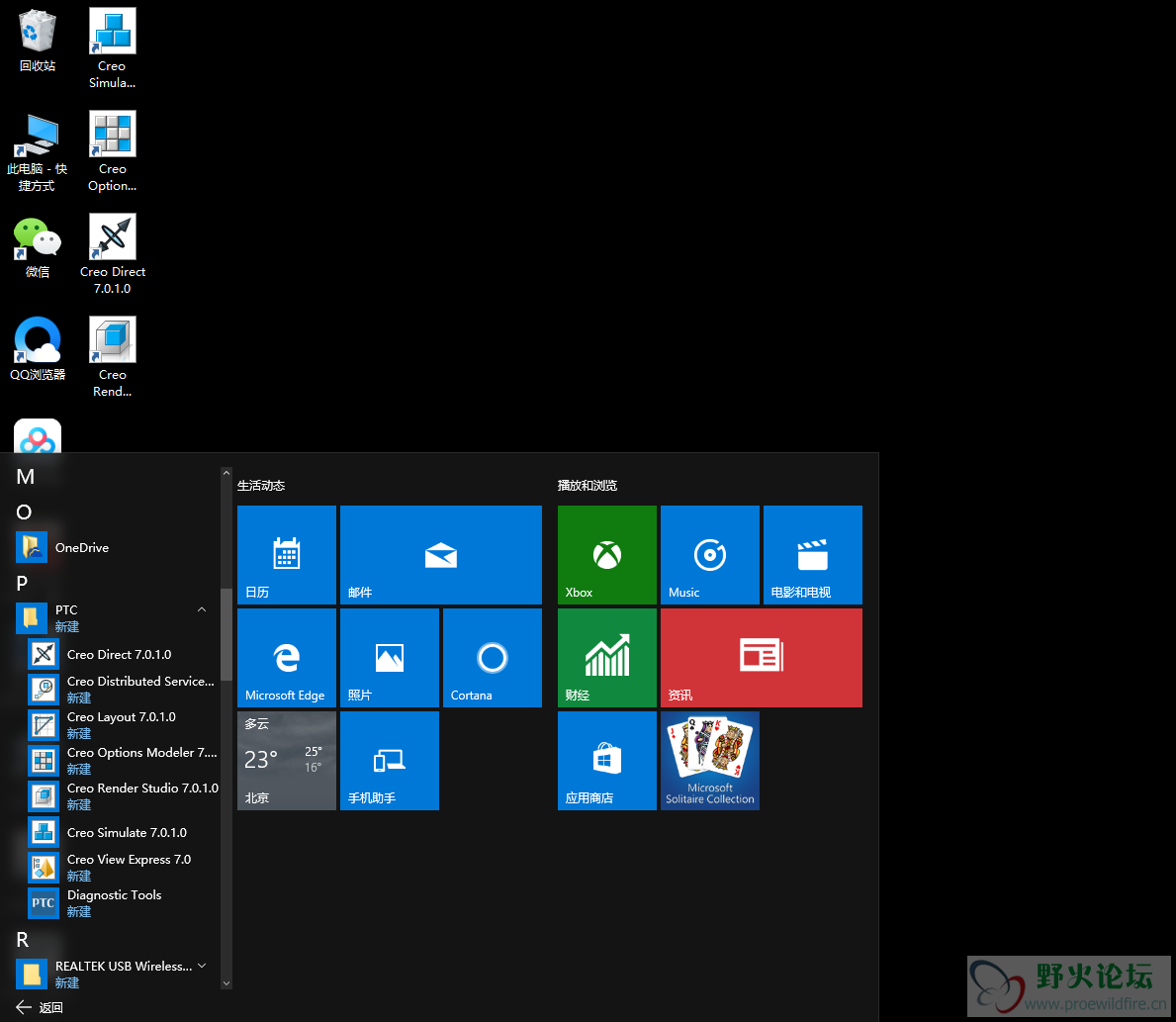This screenshot has height=1022, width=1176.
Task: Open the 电影和电视 tile
Action: 812,554
